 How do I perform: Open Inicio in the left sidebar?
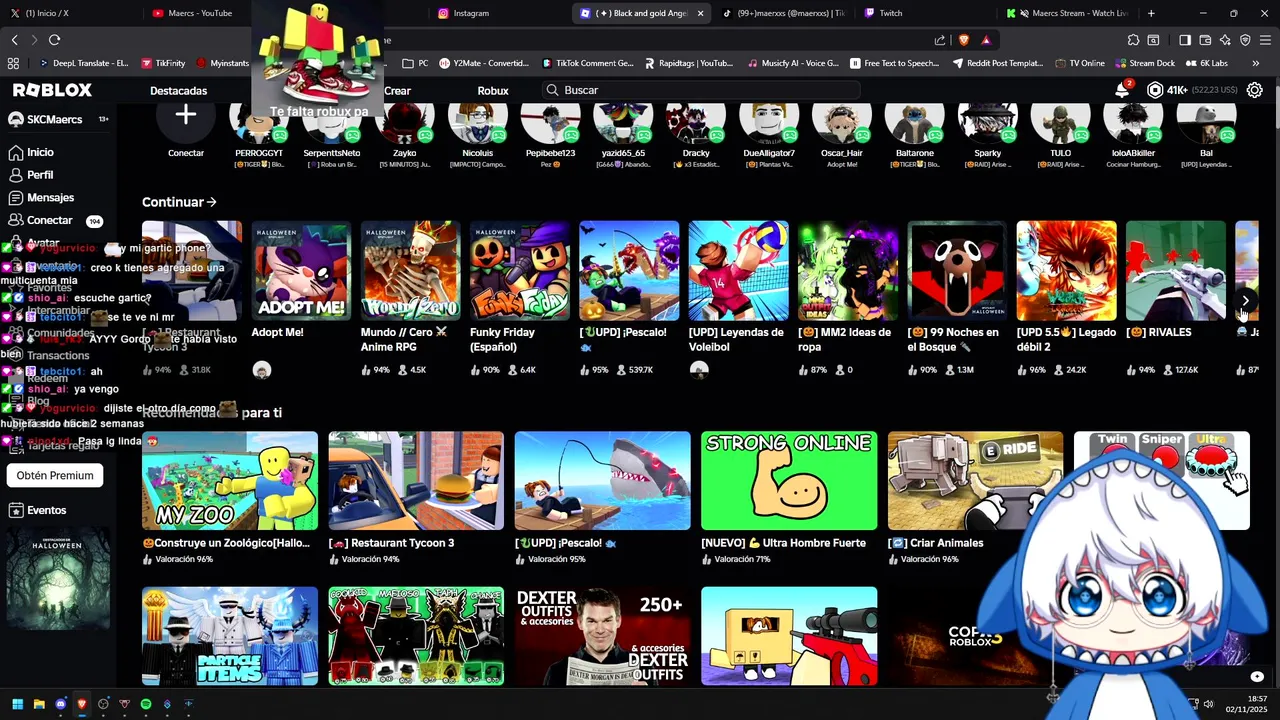click(x=30, y=152)
